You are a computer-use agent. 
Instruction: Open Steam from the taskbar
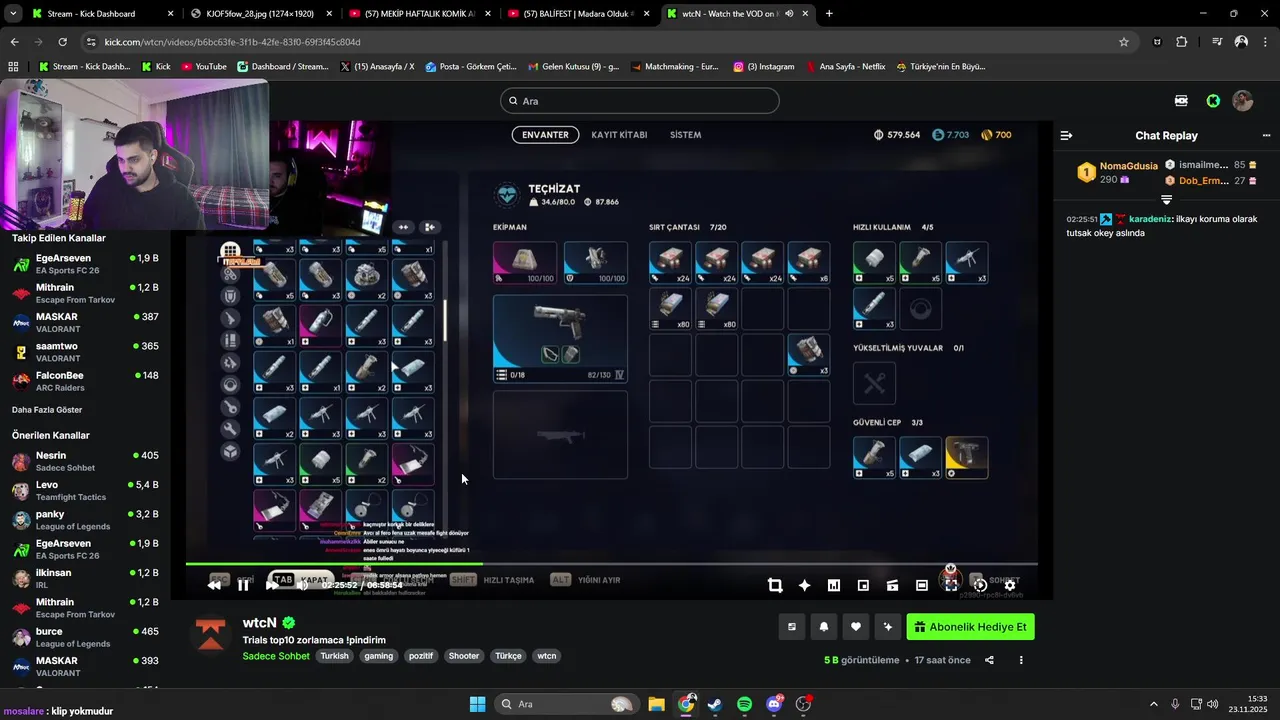point(714,704)
